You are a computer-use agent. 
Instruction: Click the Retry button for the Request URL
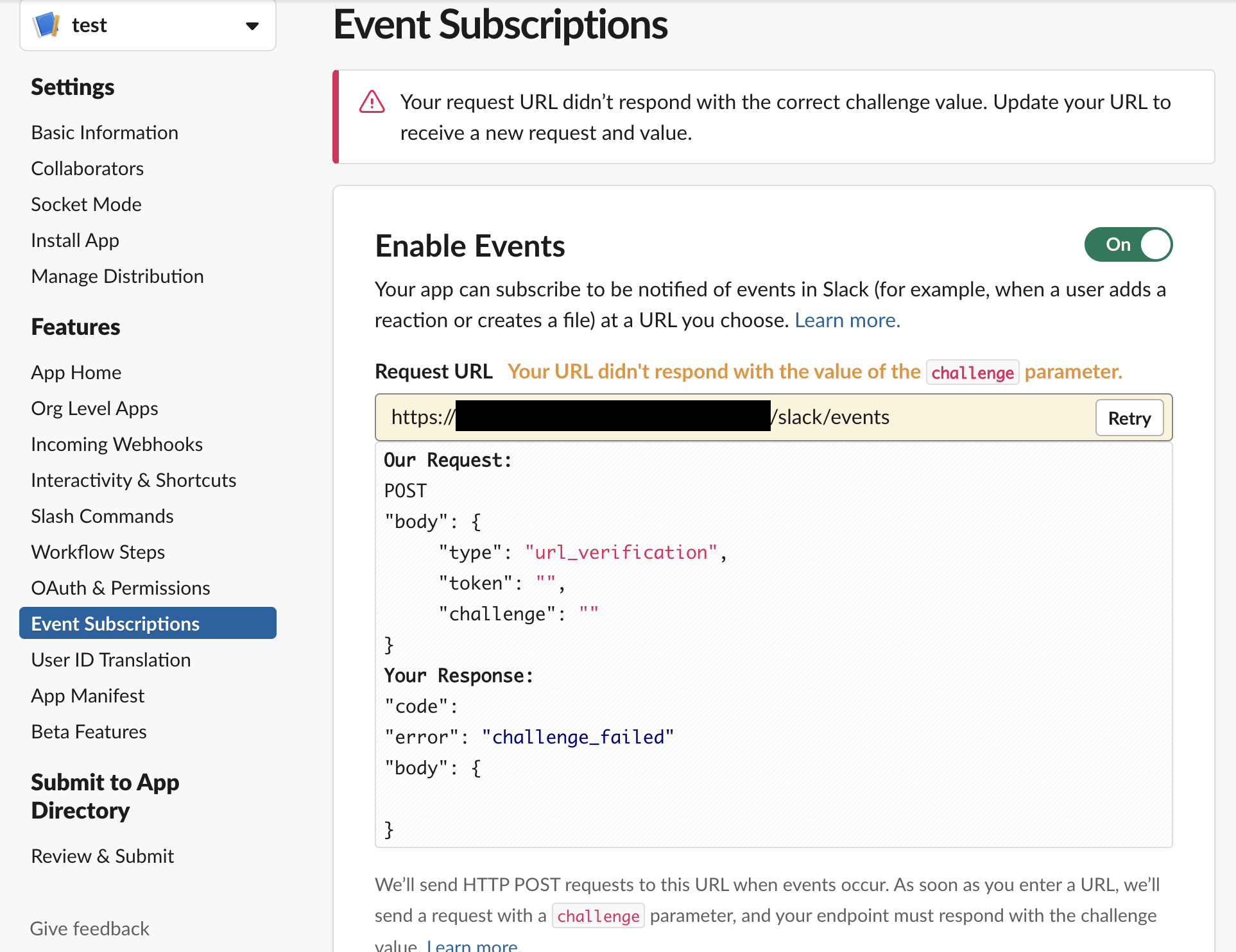1129,418
